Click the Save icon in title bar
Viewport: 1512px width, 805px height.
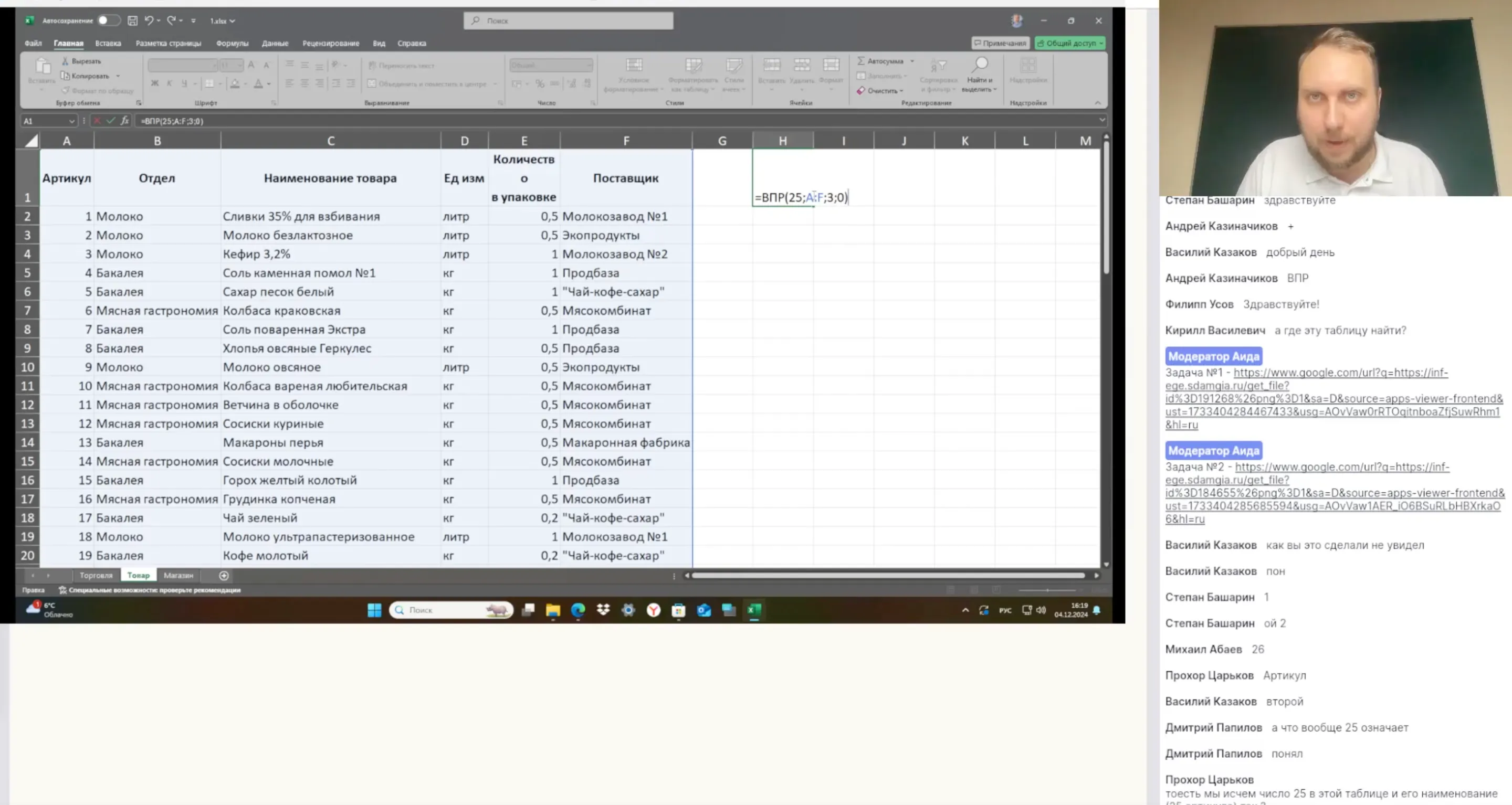point(133,20)
